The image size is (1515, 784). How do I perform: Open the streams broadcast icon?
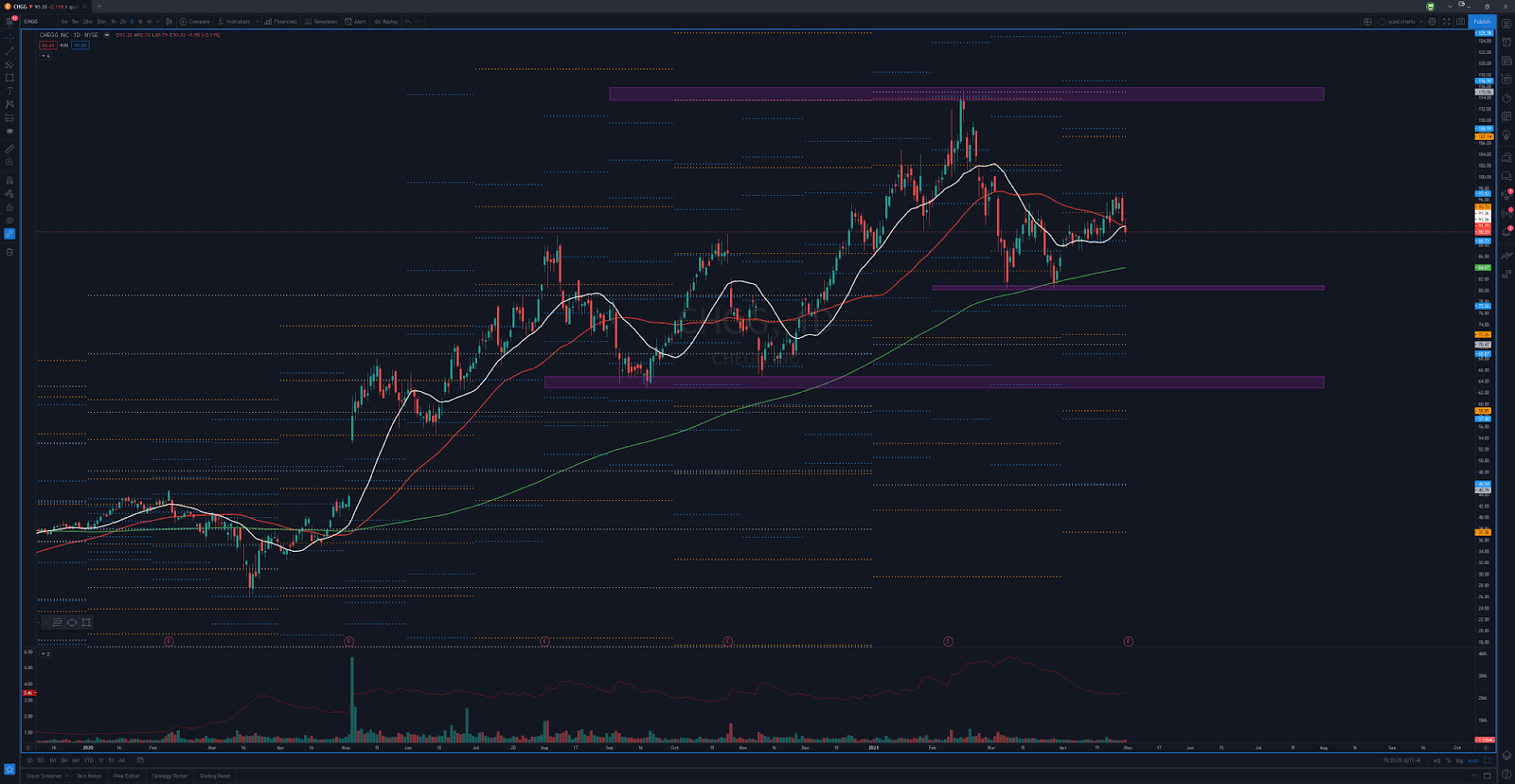(1506, 214)
